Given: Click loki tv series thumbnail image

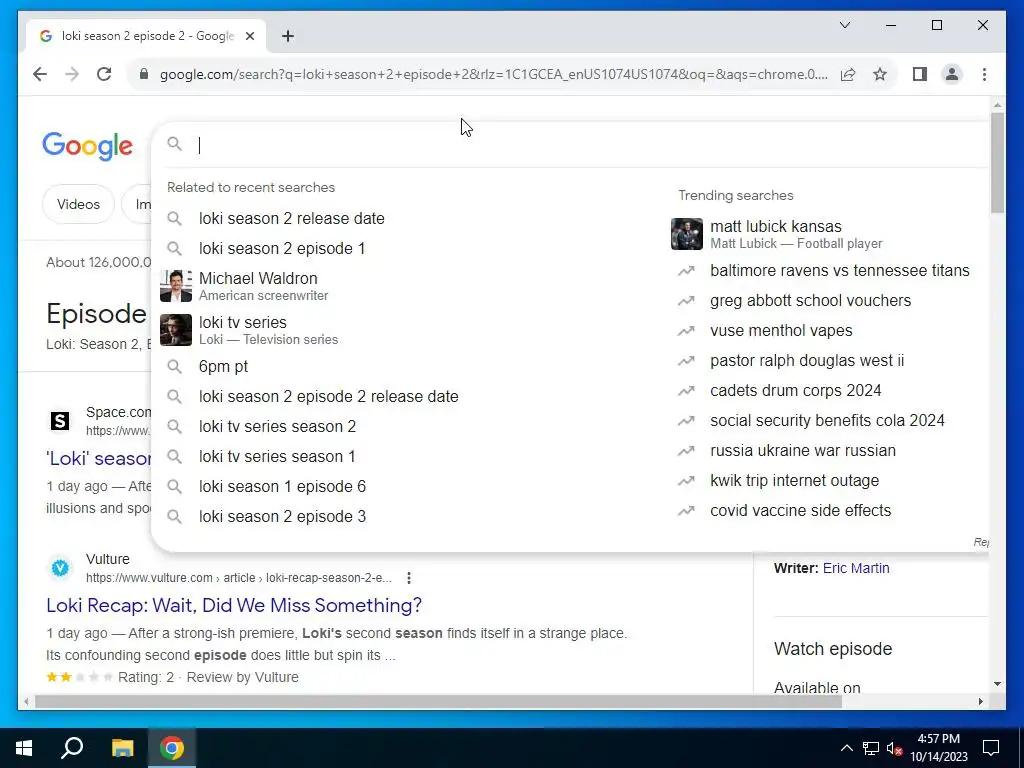Looking at the screenshot, I should [x=176, y=330].
